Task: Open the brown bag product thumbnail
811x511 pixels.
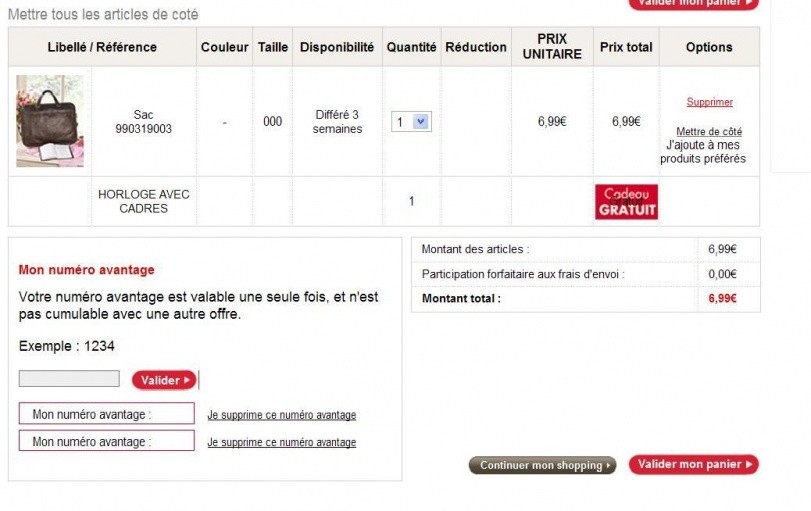Action: pyautogui.click(x=50, y=121)
